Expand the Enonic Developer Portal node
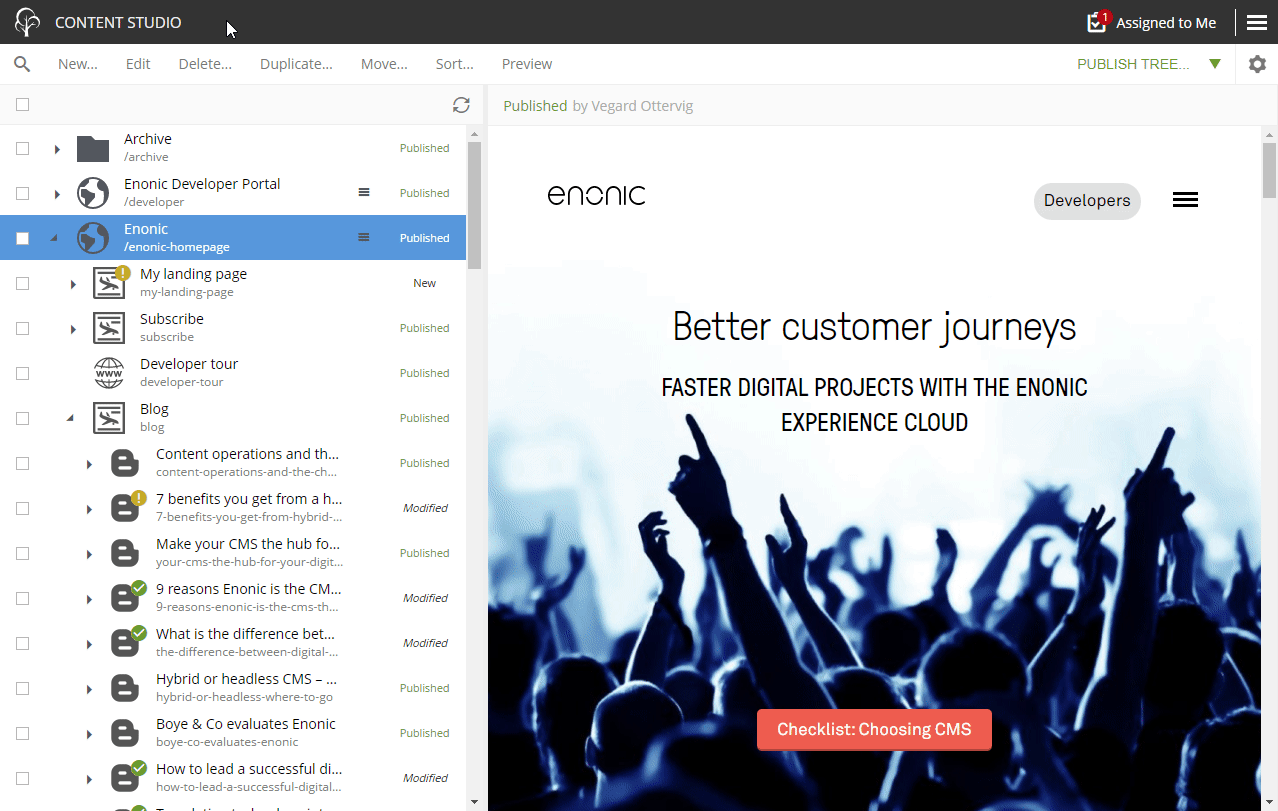 click(x=57, y=193)
